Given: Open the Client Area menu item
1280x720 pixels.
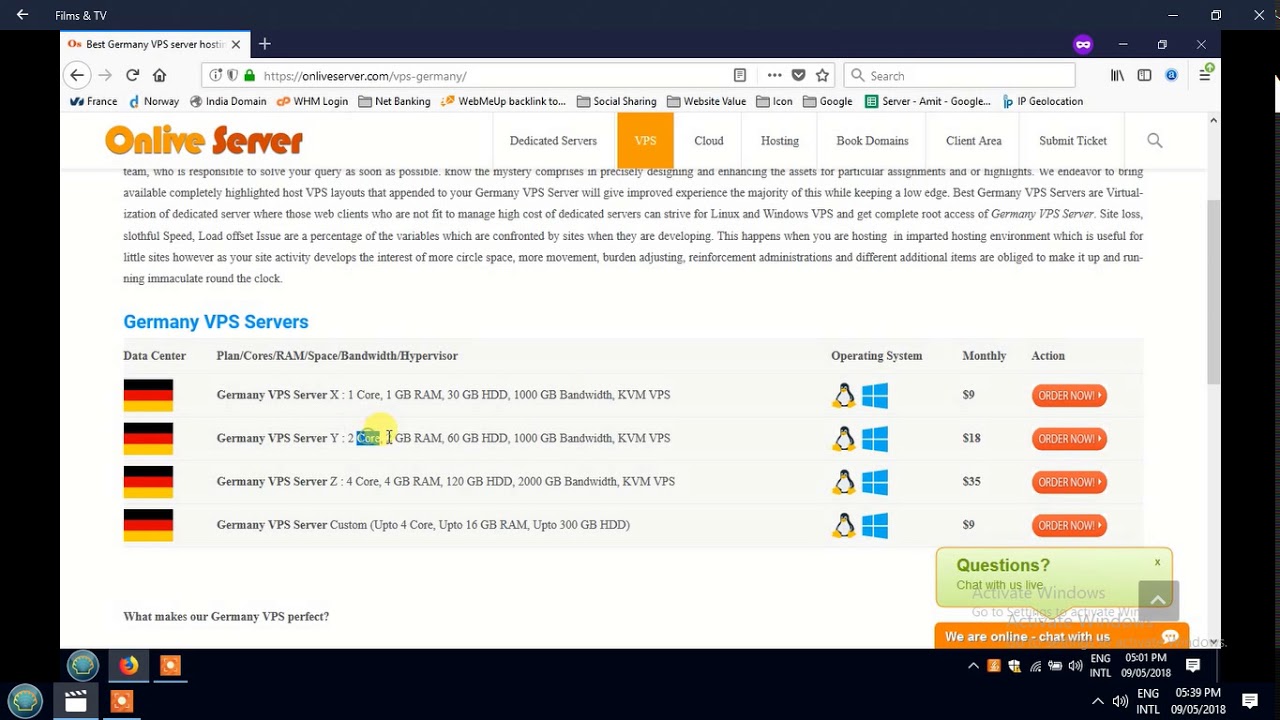Looking at the screenshot, I should coord(973,141).
